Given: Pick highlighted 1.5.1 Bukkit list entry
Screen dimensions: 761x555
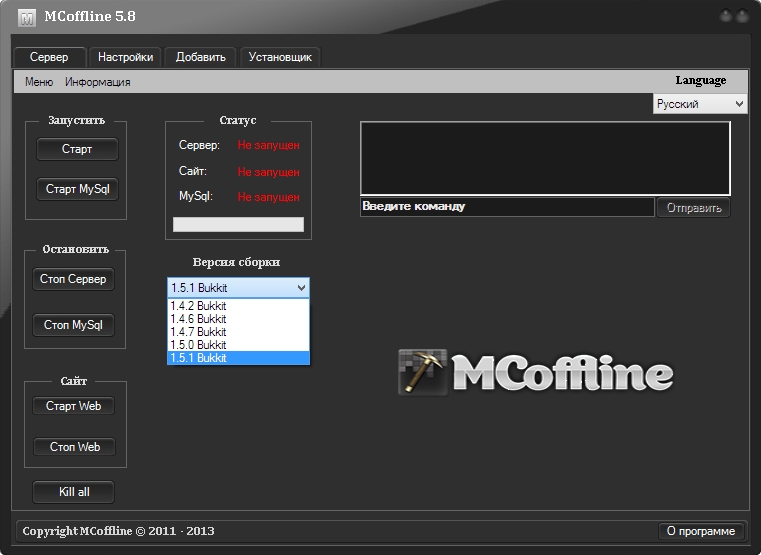Looking at the screenshot, I should (x=238, y=358).
